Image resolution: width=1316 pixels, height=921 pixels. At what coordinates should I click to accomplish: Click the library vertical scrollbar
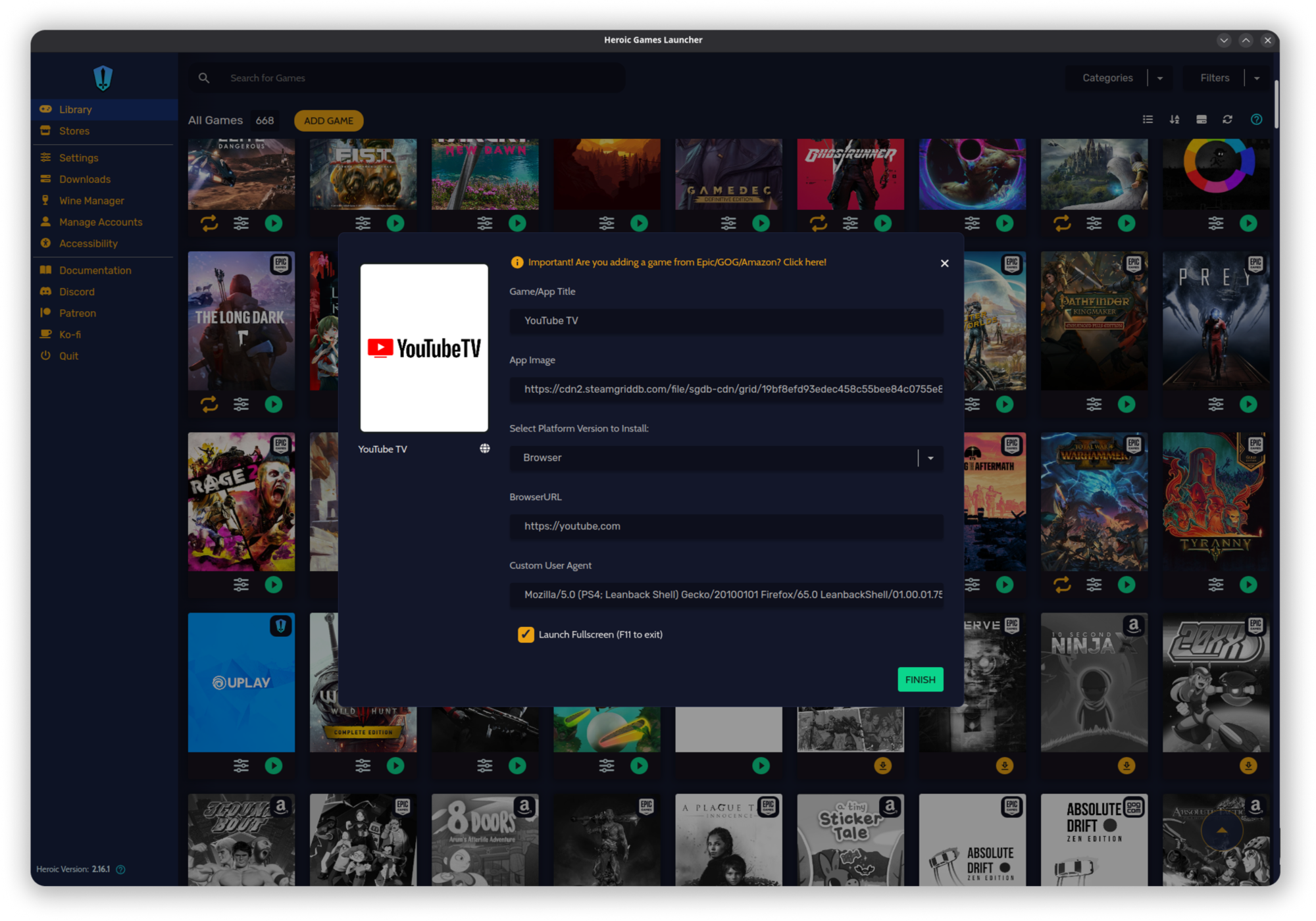tap(1277, 104)
